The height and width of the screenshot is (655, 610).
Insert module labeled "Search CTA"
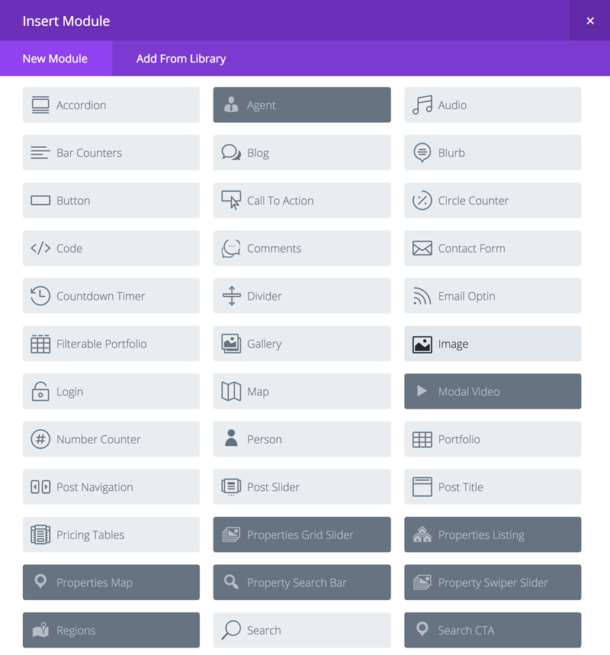click(x=493, y=630)
